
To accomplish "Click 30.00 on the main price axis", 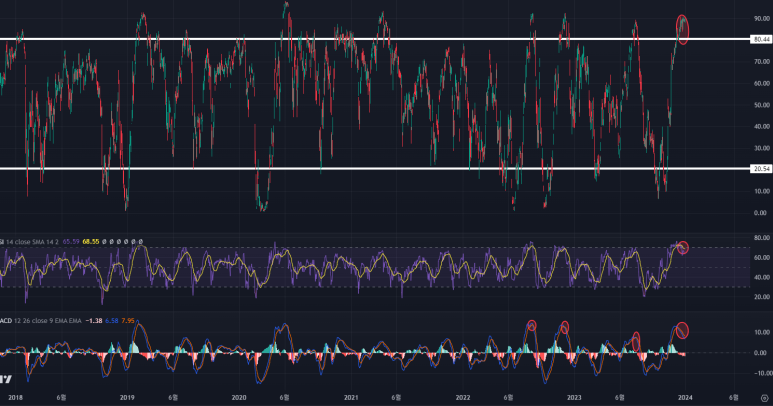I will (x=761, y=148).
